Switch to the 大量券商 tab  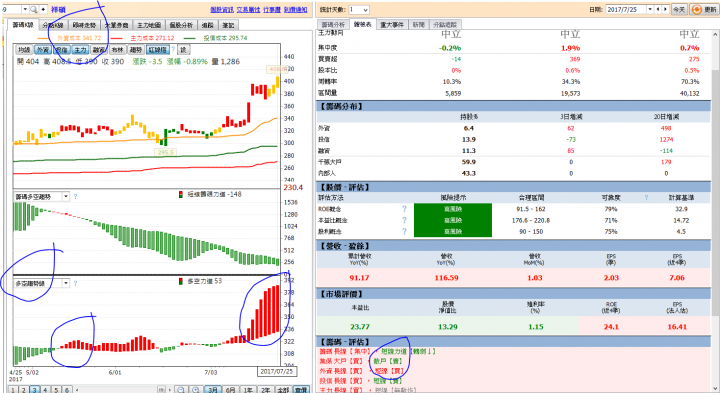point(116,25)
